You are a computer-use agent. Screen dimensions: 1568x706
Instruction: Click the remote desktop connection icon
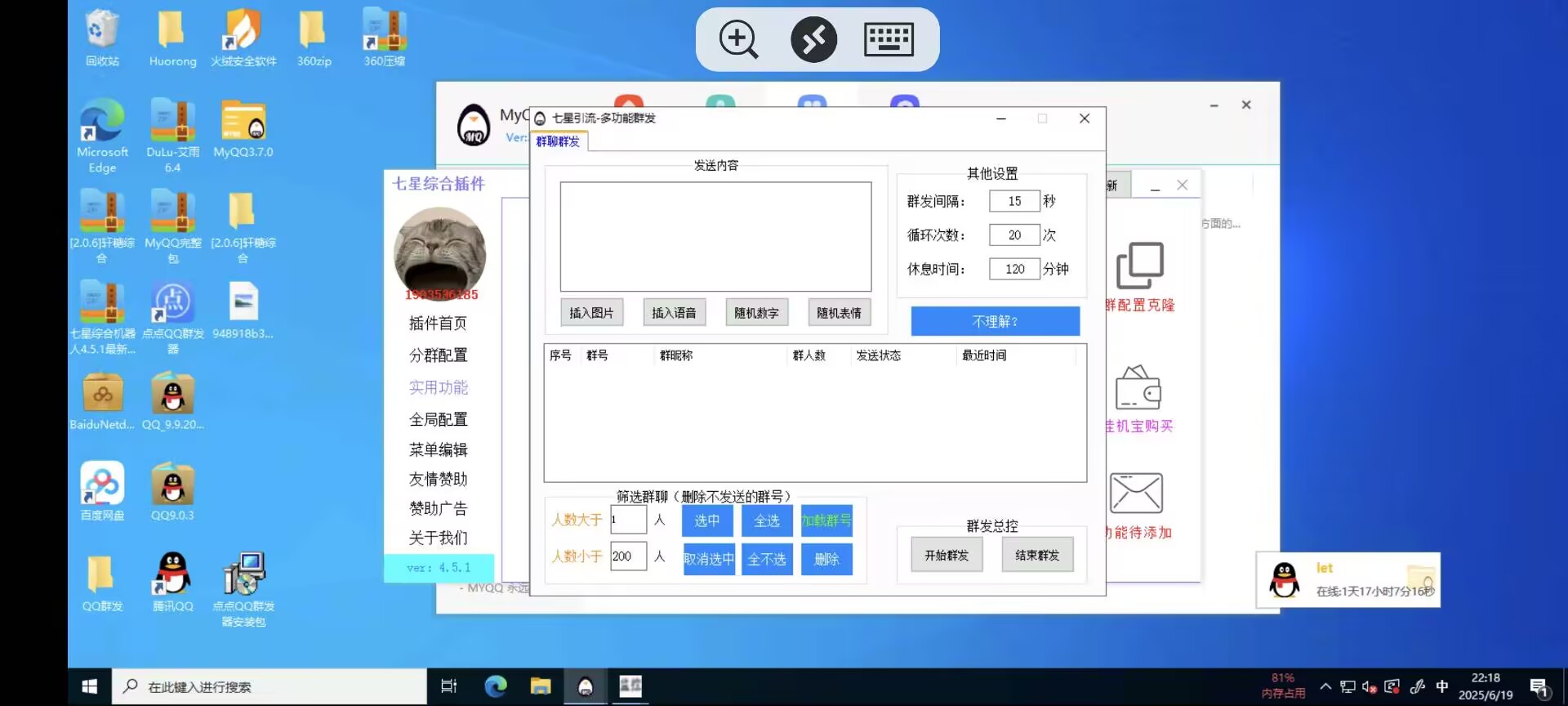point(813,39)
